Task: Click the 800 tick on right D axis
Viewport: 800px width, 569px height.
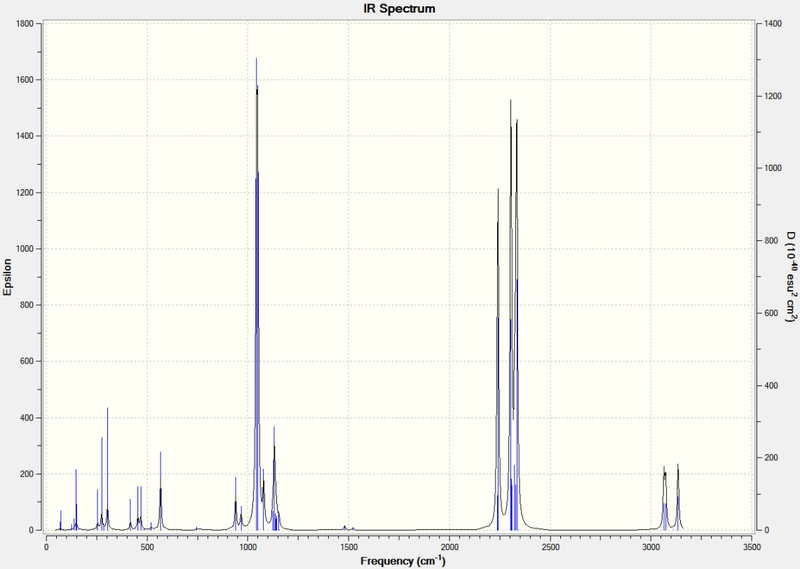Action: [x=771, y=241]
